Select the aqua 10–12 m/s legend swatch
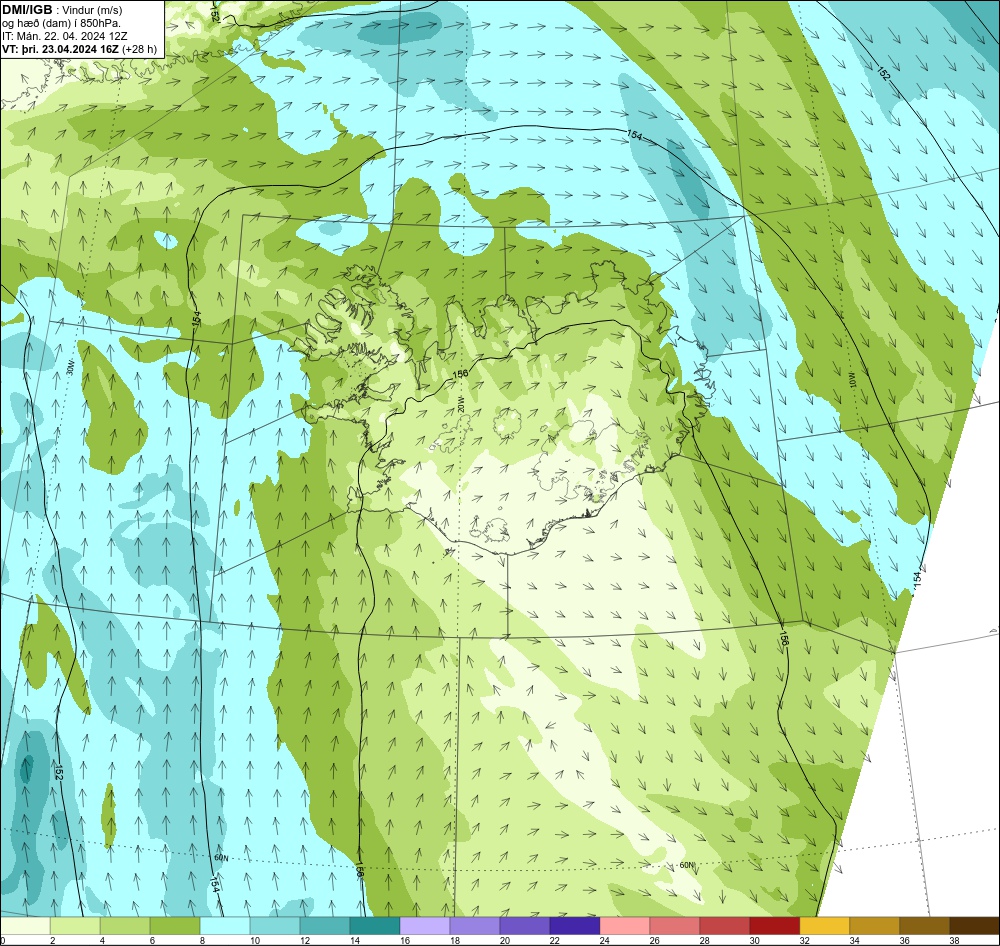The width and height of the screenshot is (1000, 946). (x=275, y=926)
